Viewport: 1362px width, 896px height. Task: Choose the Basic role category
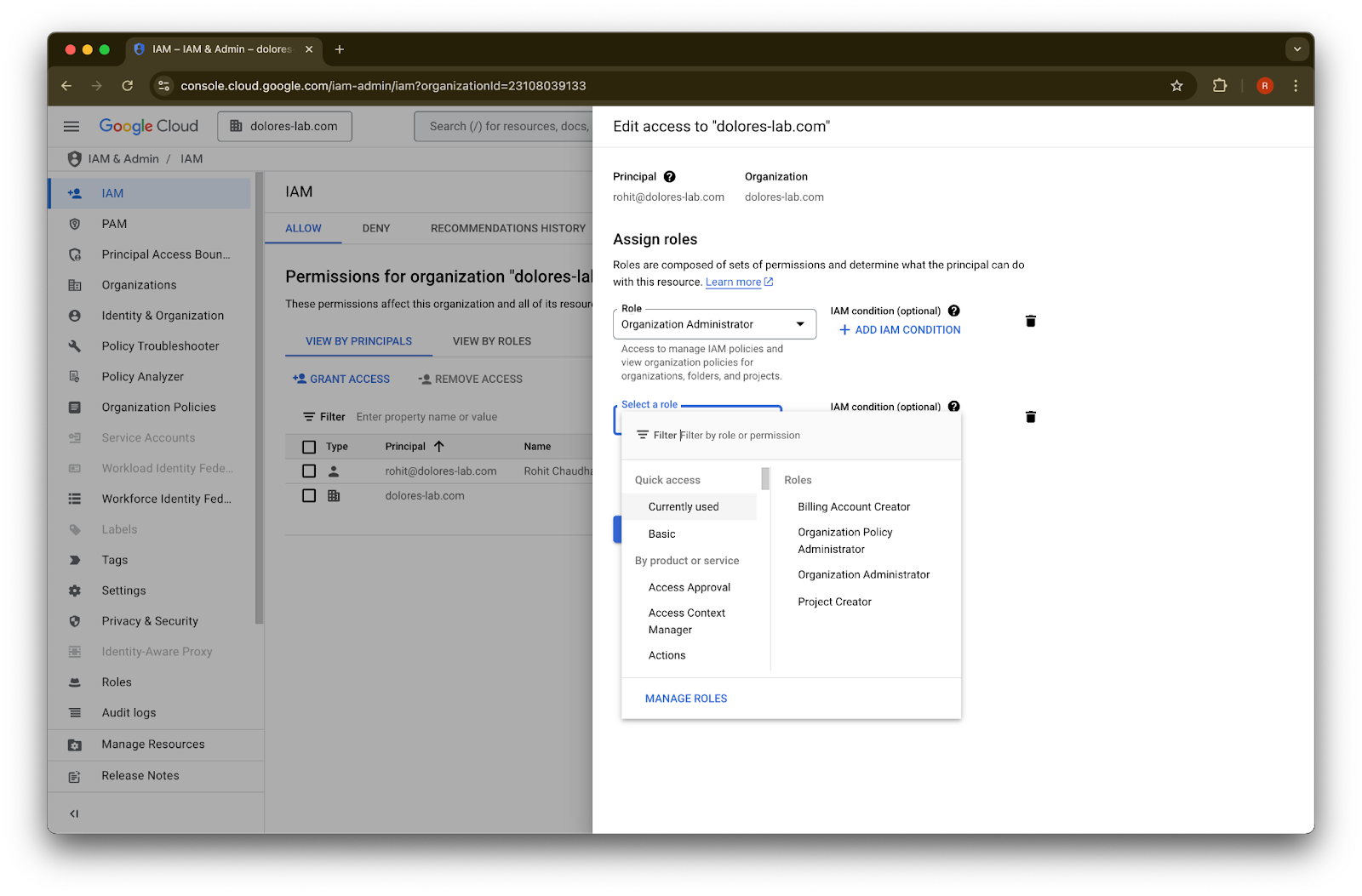point(690,534)
